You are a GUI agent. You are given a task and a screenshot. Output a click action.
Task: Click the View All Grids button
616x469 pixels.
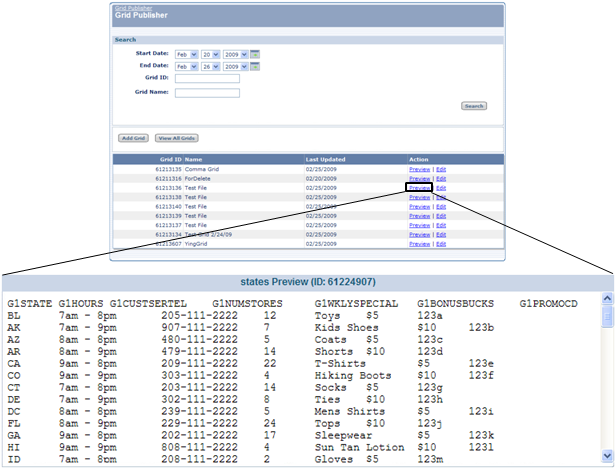[x=175, y=137]
